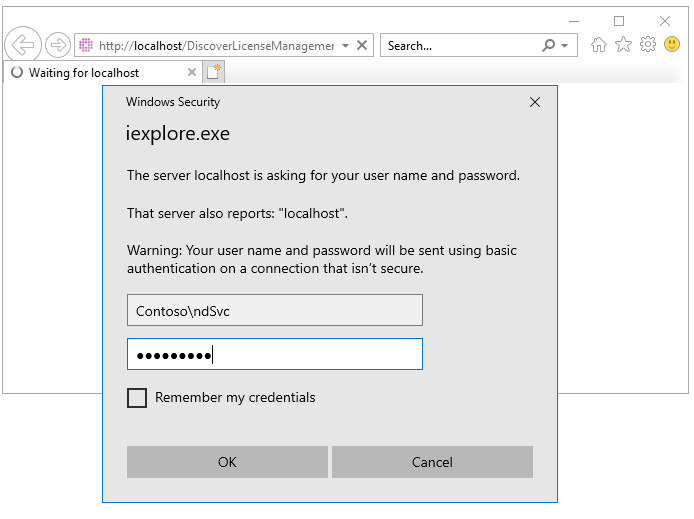Click into the password field
The height and width of the screenshot is (519, 694).
click(x=274, y=354)
